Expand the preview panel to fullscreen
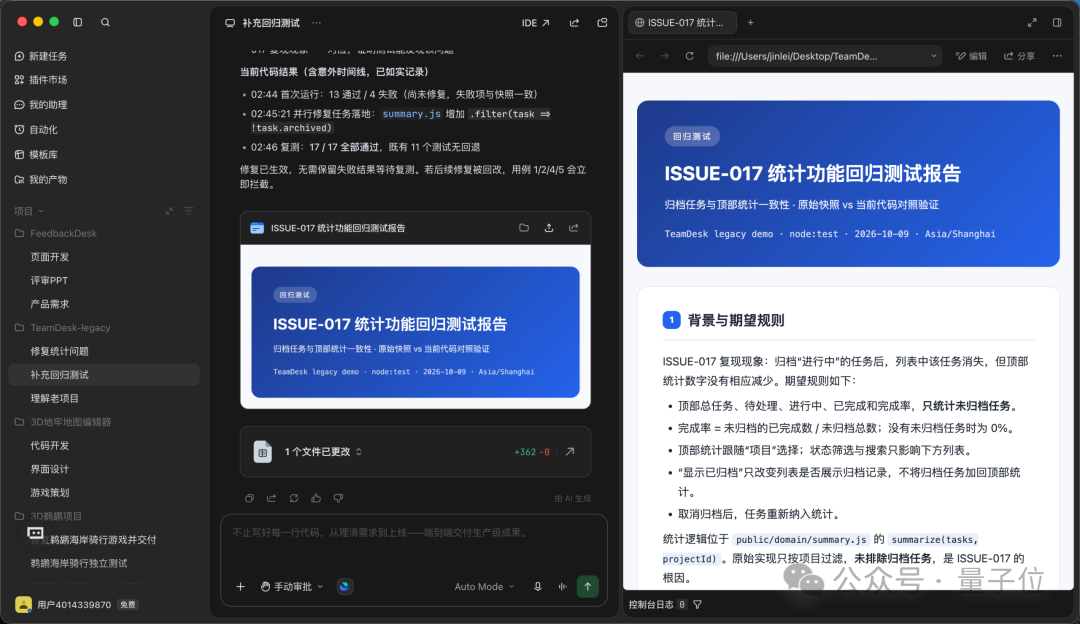The image size is (1080, 624). 1032,23
